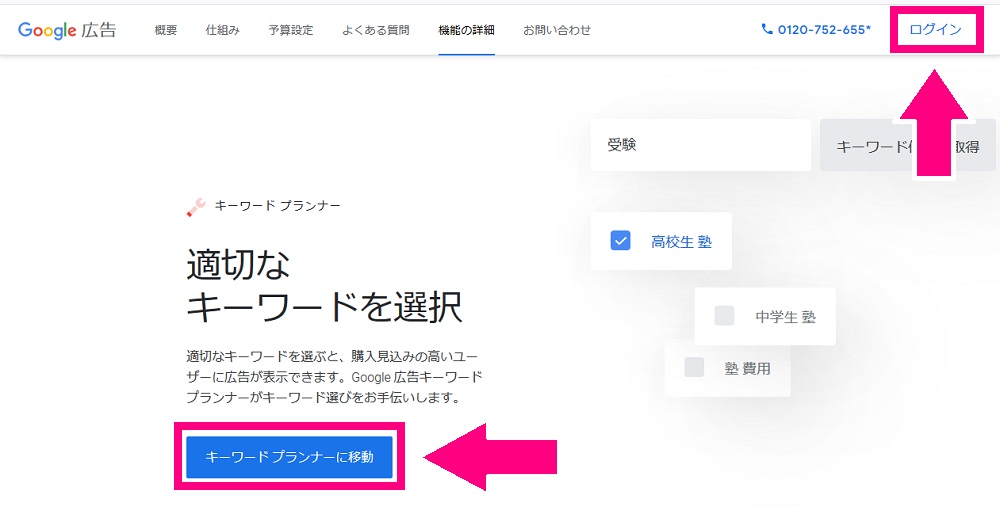Click the キーワード プランナー label text

[277, 206]
